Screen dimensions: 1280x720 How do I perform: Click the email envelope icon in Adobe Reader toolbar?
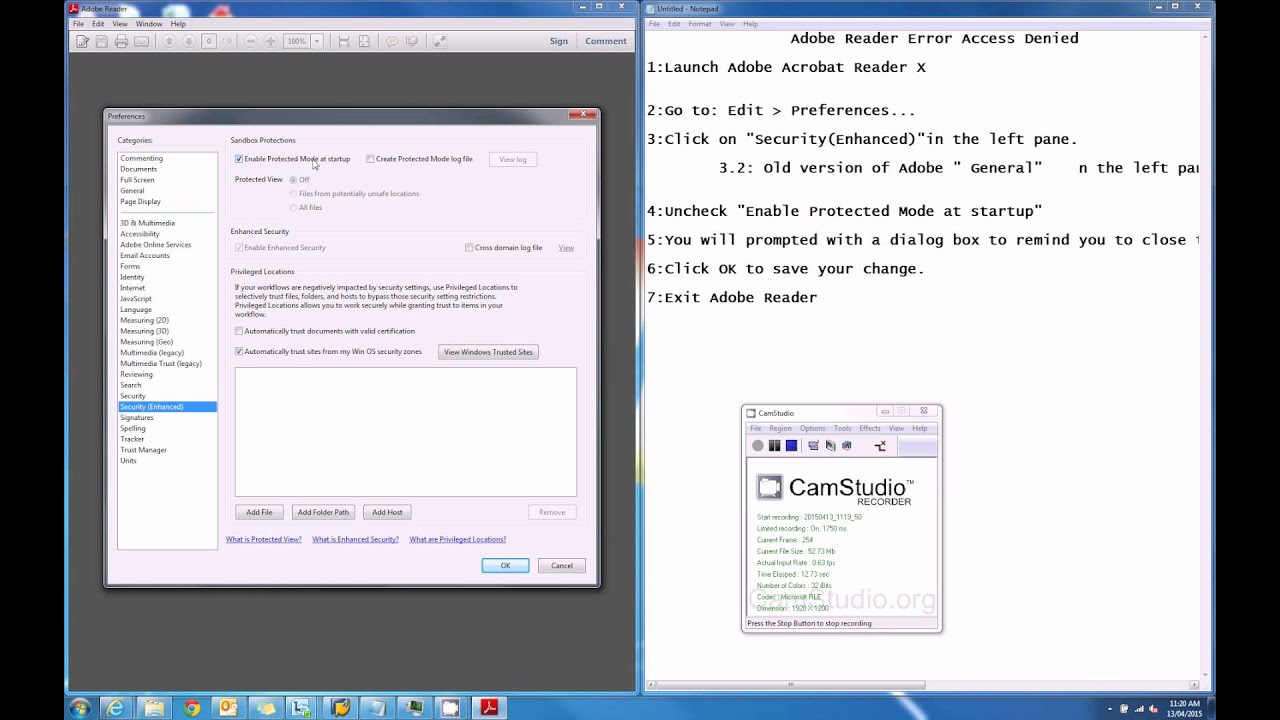(x=141, y=41)
